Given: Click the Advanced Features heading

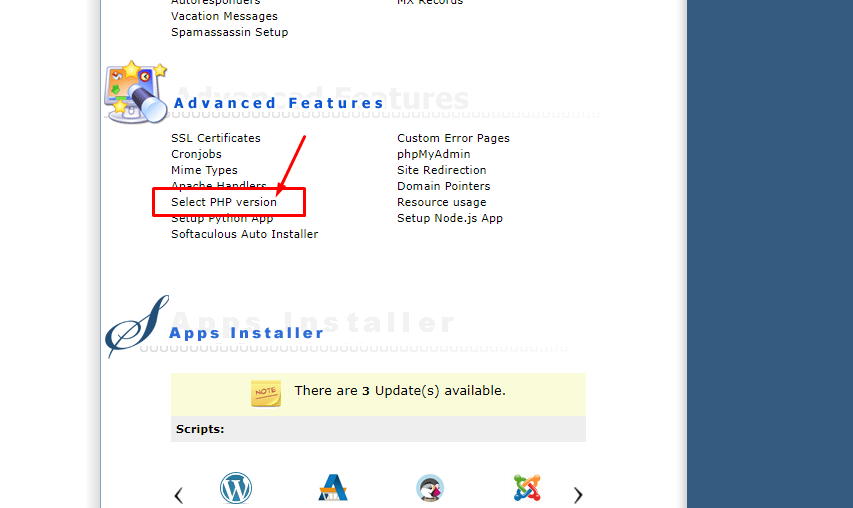Looking at the screenshot, I should (279, 103).
